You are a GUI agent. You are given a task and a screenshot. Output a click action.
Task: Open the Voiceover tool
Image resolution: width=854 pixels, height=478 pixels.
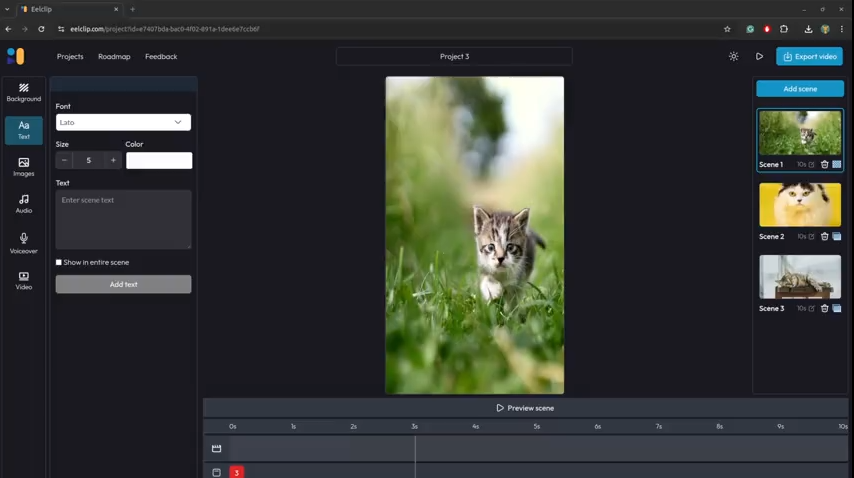coord(24,244)
